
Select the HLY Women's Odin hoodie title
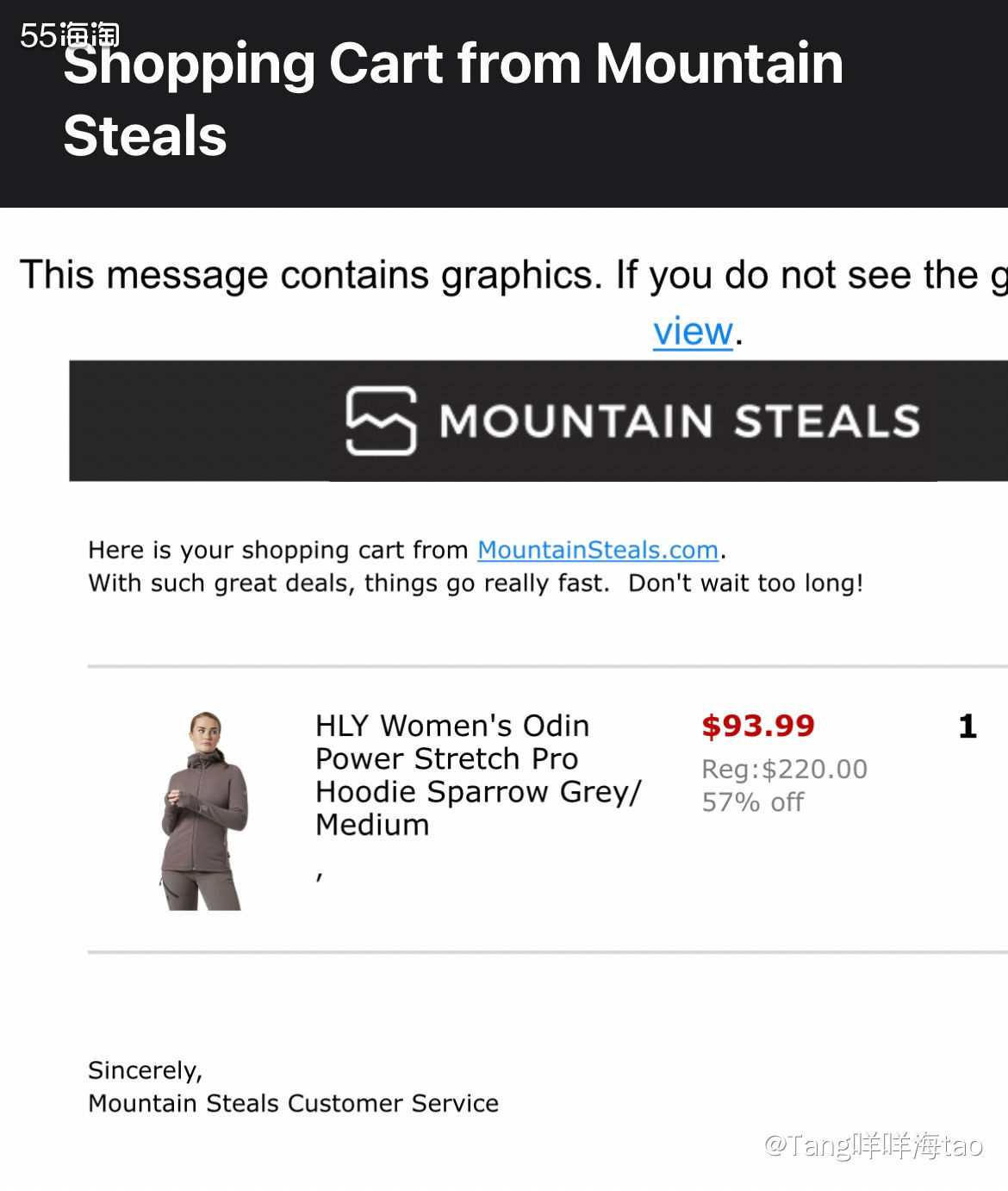click(x=452, y=726)
